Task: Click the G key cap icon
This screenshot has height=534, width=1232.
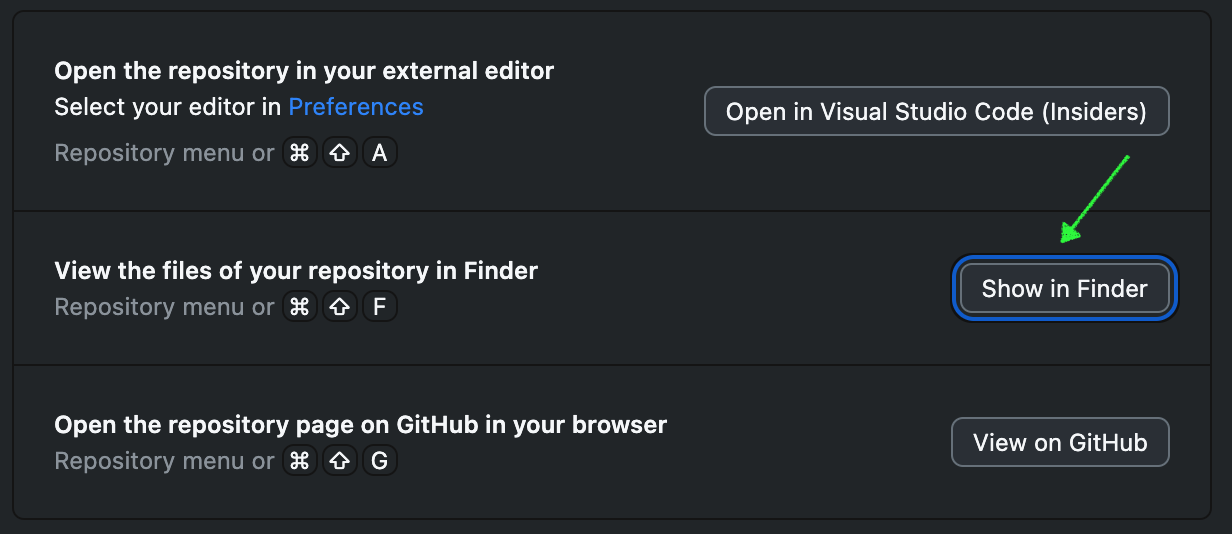Action: [x=379, y=461]
